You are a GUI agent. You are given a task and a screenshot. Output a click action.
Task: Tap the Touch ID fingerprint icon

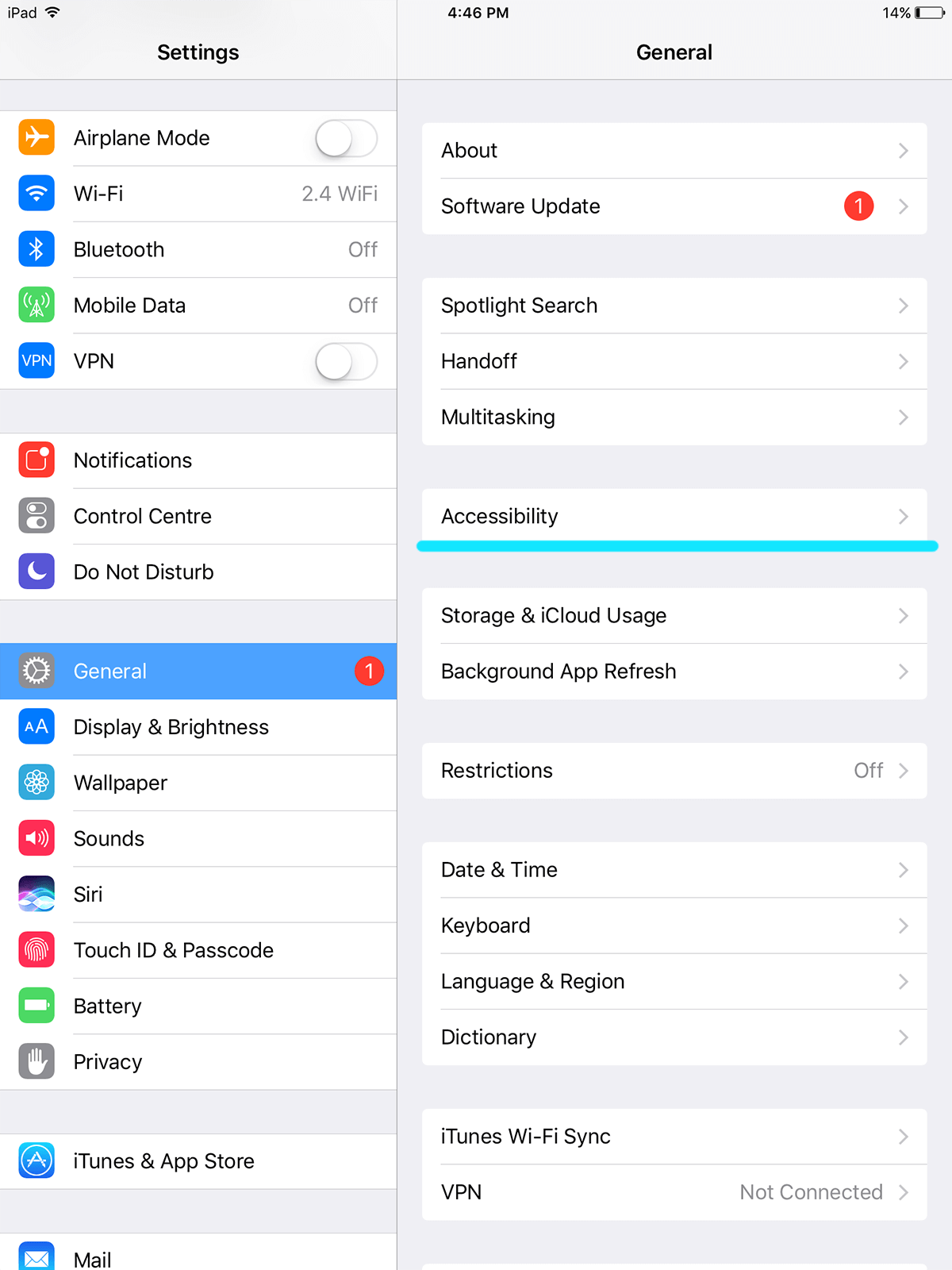click(36, 950)
